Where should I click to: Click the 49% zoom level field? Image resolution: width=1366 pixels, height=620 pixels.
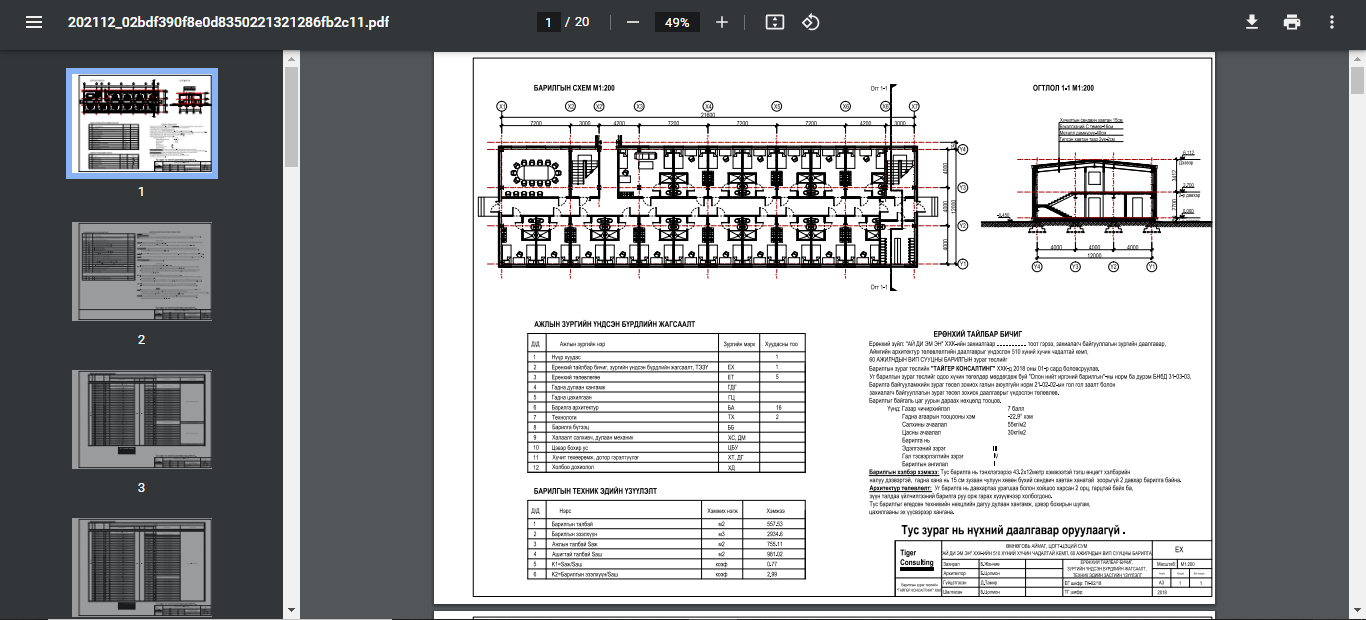(677, 22)
